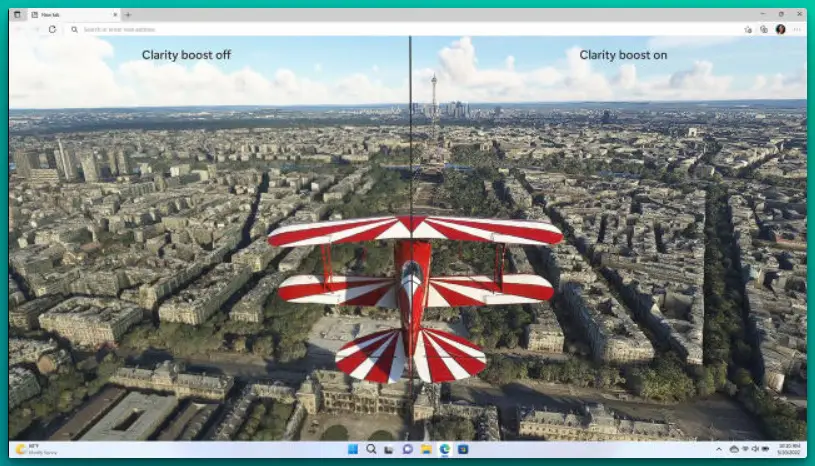Screen dimensions: 815x466
Task: Minimize the Edge browser window
Action: pos(763,15)
